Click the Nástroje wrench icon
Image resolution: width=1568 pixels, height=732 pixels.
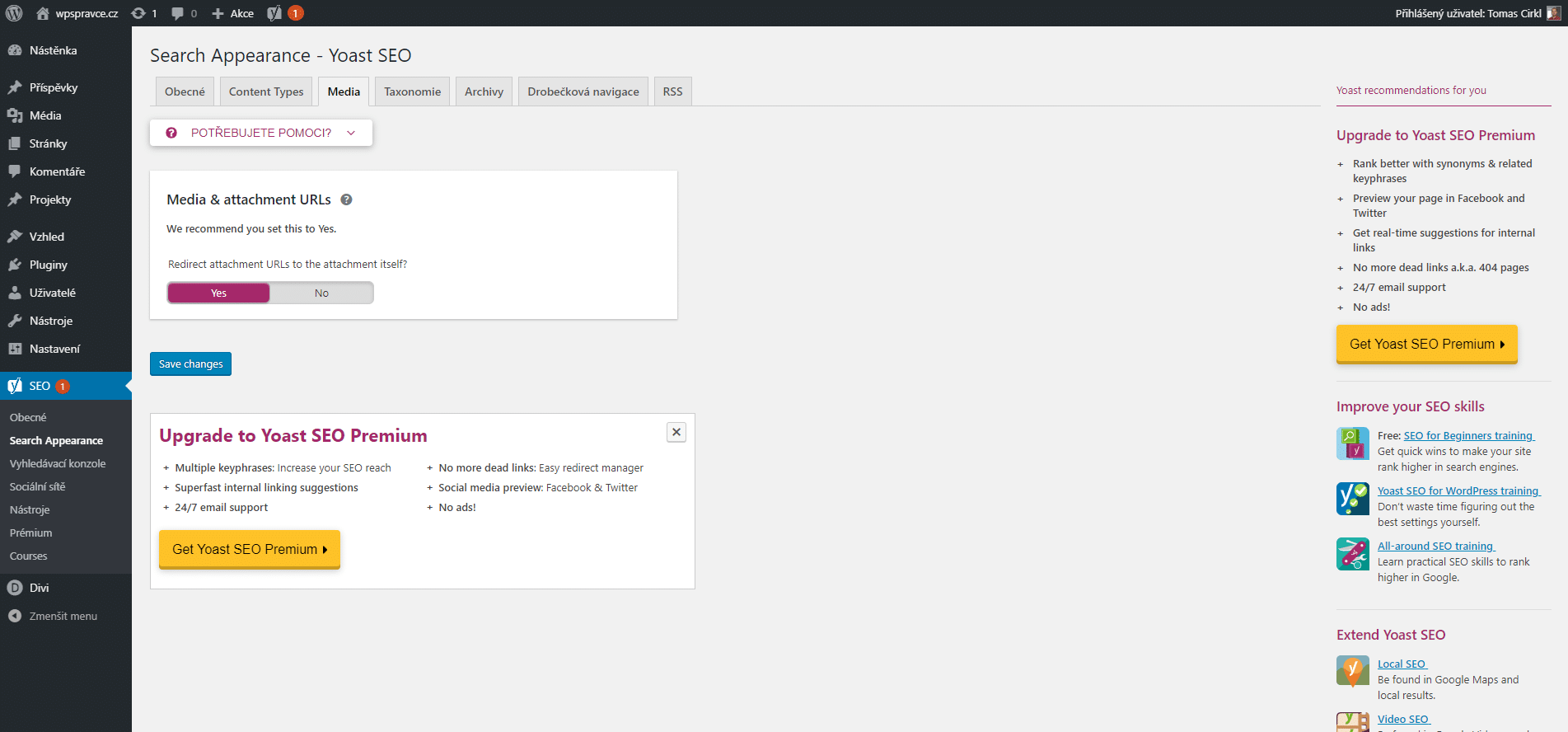pyautogui.click(x=15, y=321)
